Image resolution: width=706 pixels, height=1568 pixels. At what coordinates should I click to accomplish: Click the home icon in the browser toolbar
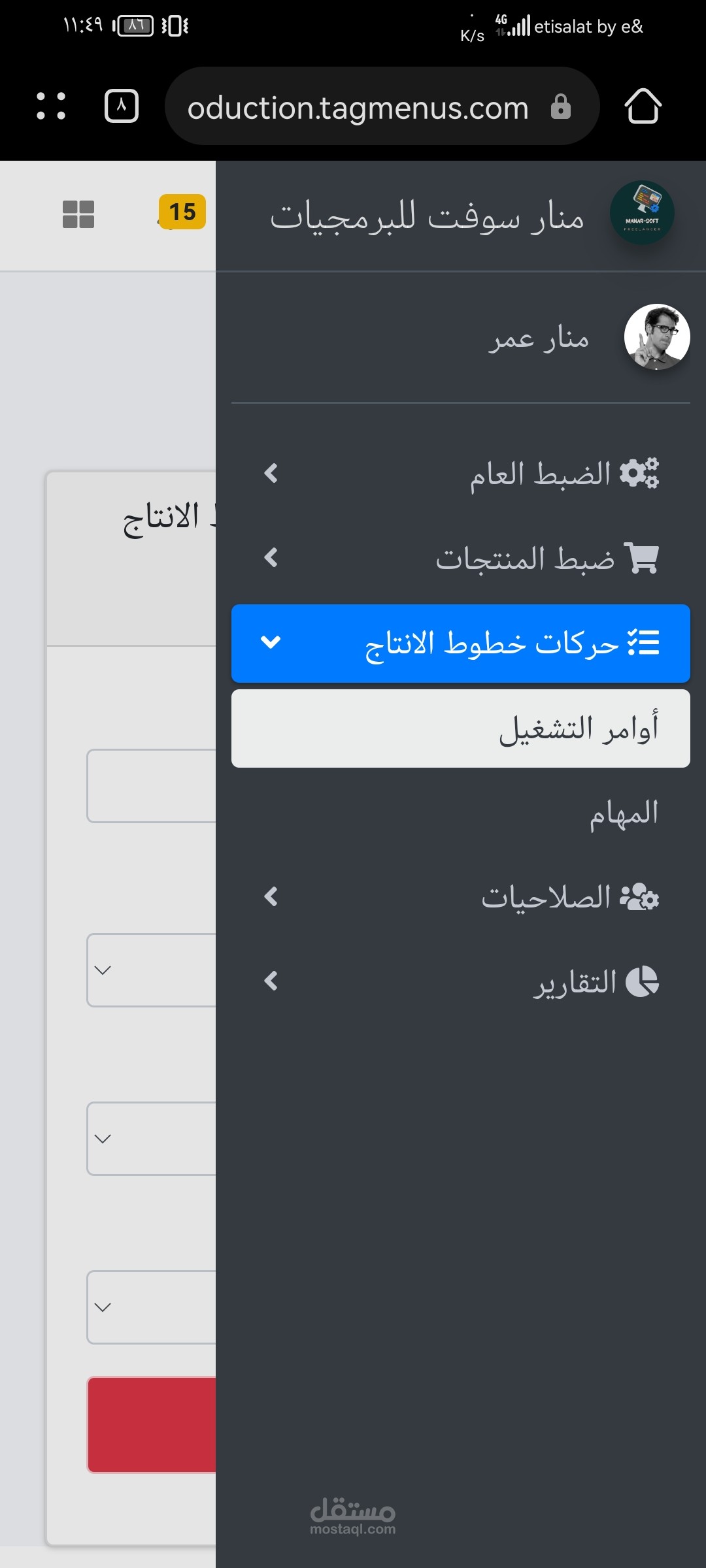click(643, 107)
